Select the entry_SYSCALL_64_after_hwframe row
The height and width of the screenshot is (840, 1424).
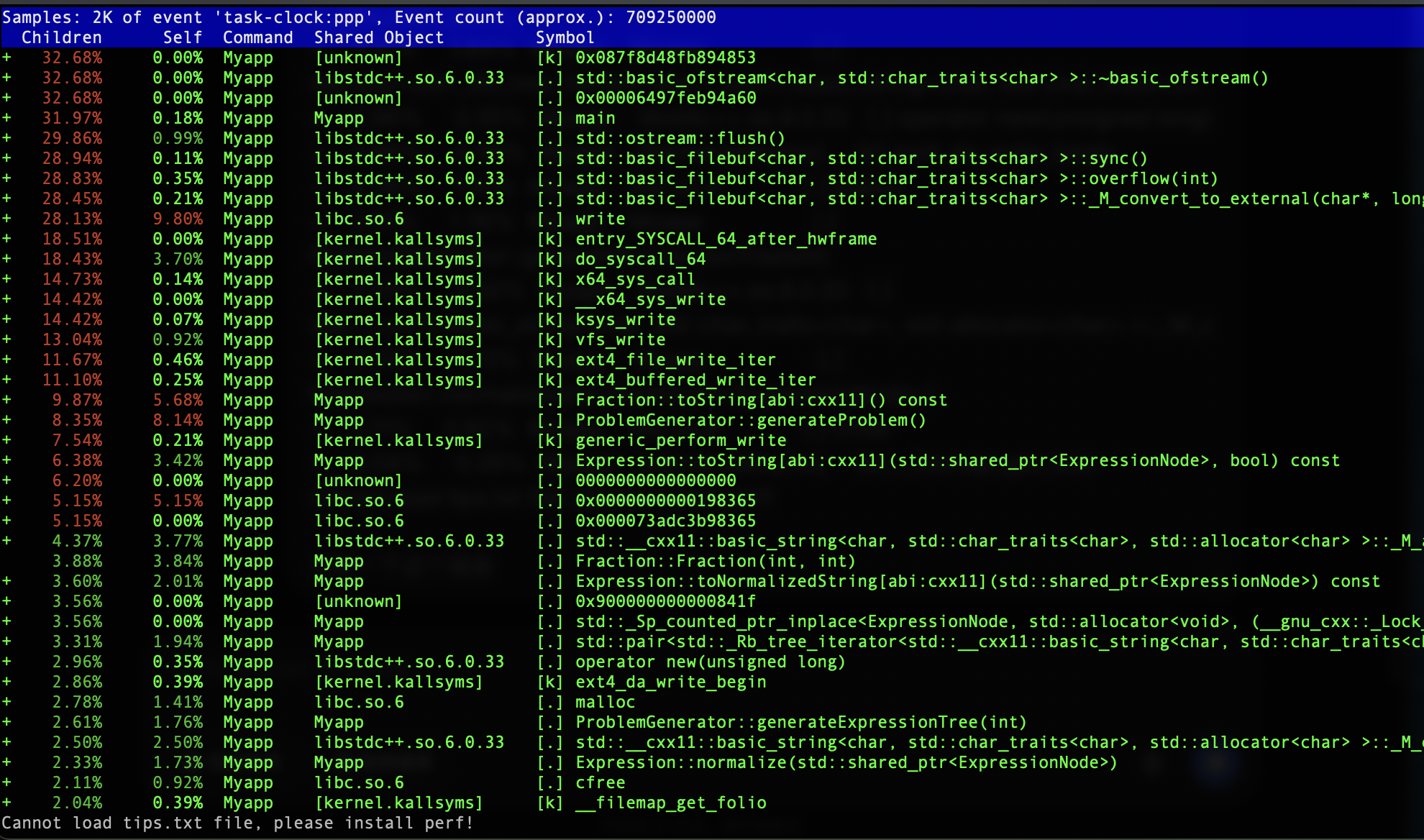point(726,239)
